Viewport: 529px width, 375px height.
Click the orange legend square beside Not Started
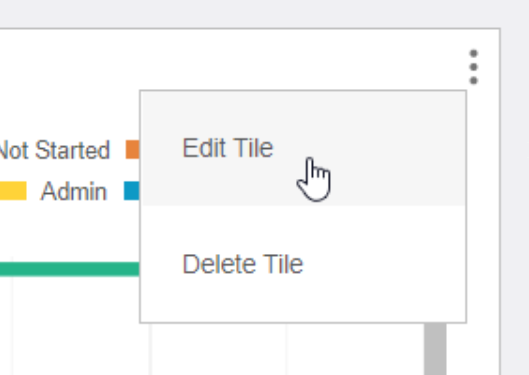(132, 149)
